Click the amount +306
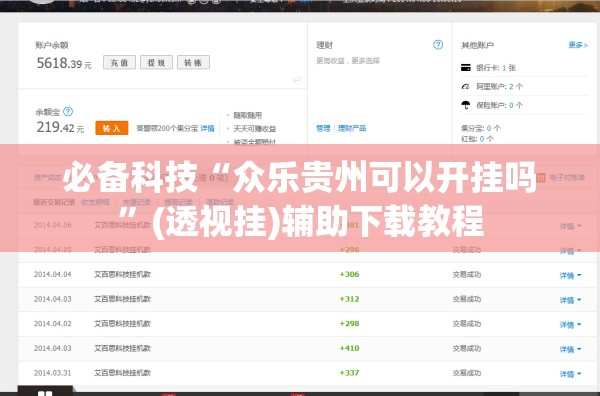 click(349, 274)
